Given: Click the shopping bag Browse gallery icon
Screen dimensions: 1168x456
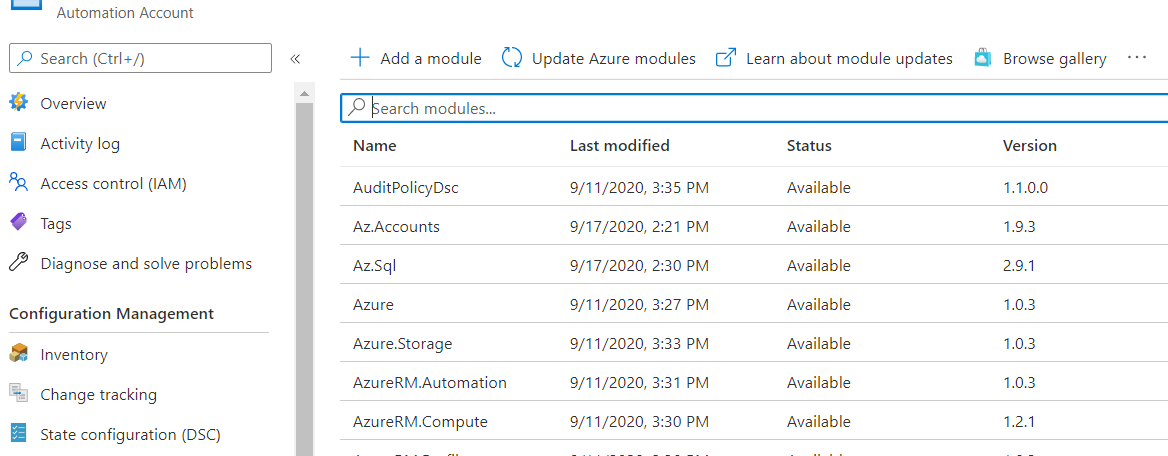Looking at the screenshot, I should click(x=983, y=58).
